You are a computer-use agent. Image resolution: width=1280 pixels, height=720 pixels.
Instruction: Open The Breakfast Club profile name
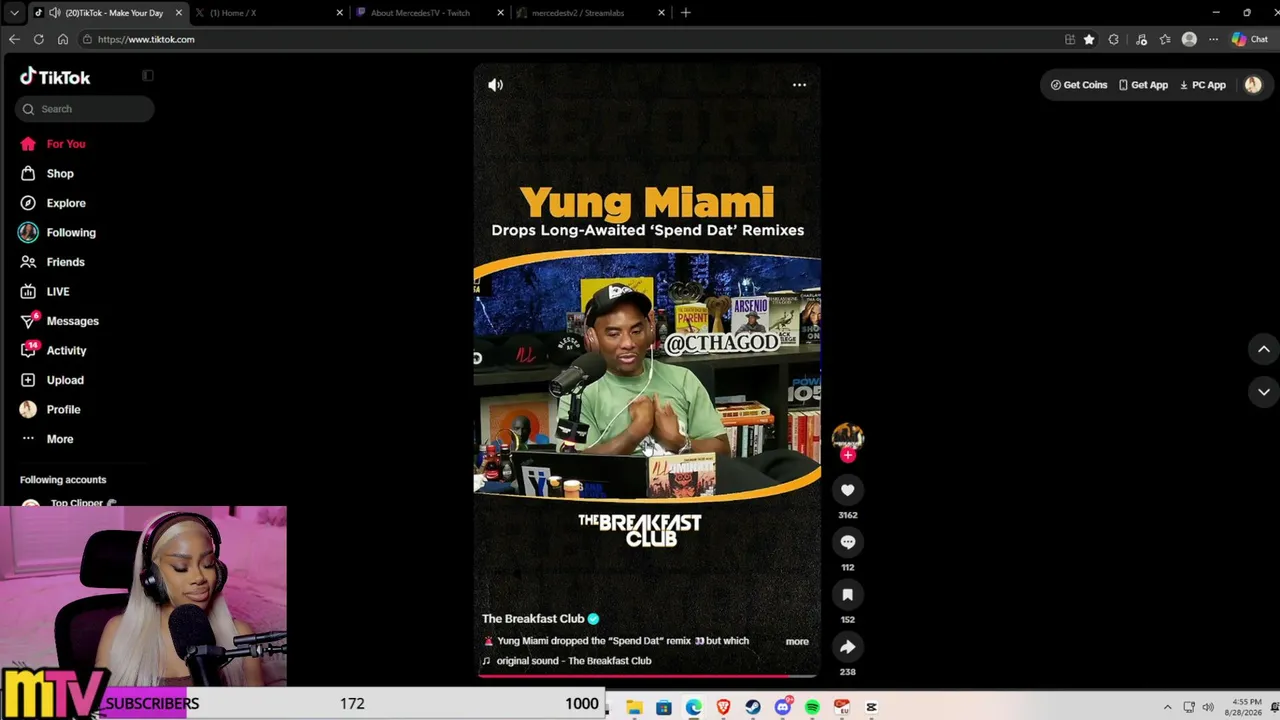pos(533,619)
